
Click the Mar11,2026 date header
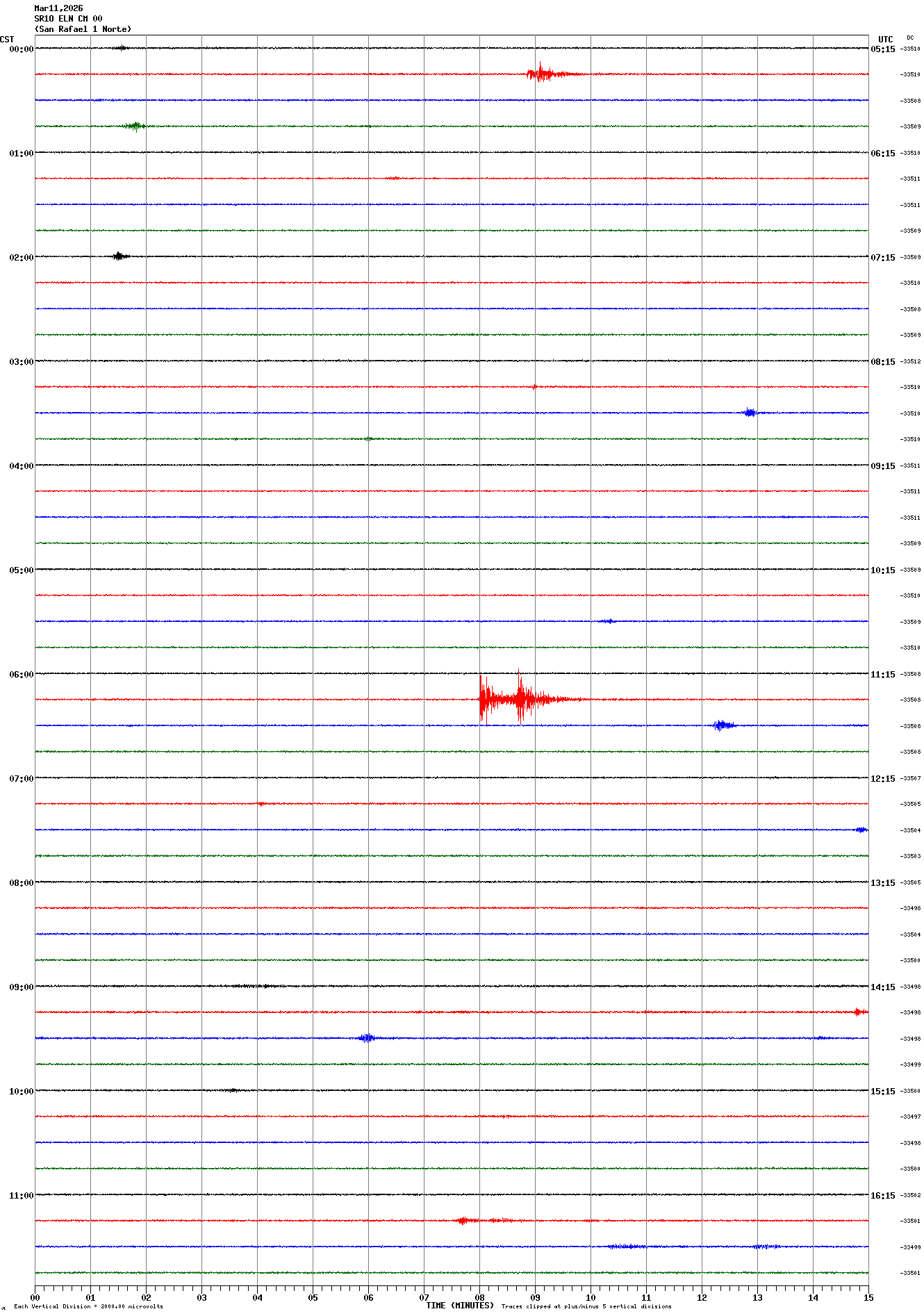coord(58,8)
